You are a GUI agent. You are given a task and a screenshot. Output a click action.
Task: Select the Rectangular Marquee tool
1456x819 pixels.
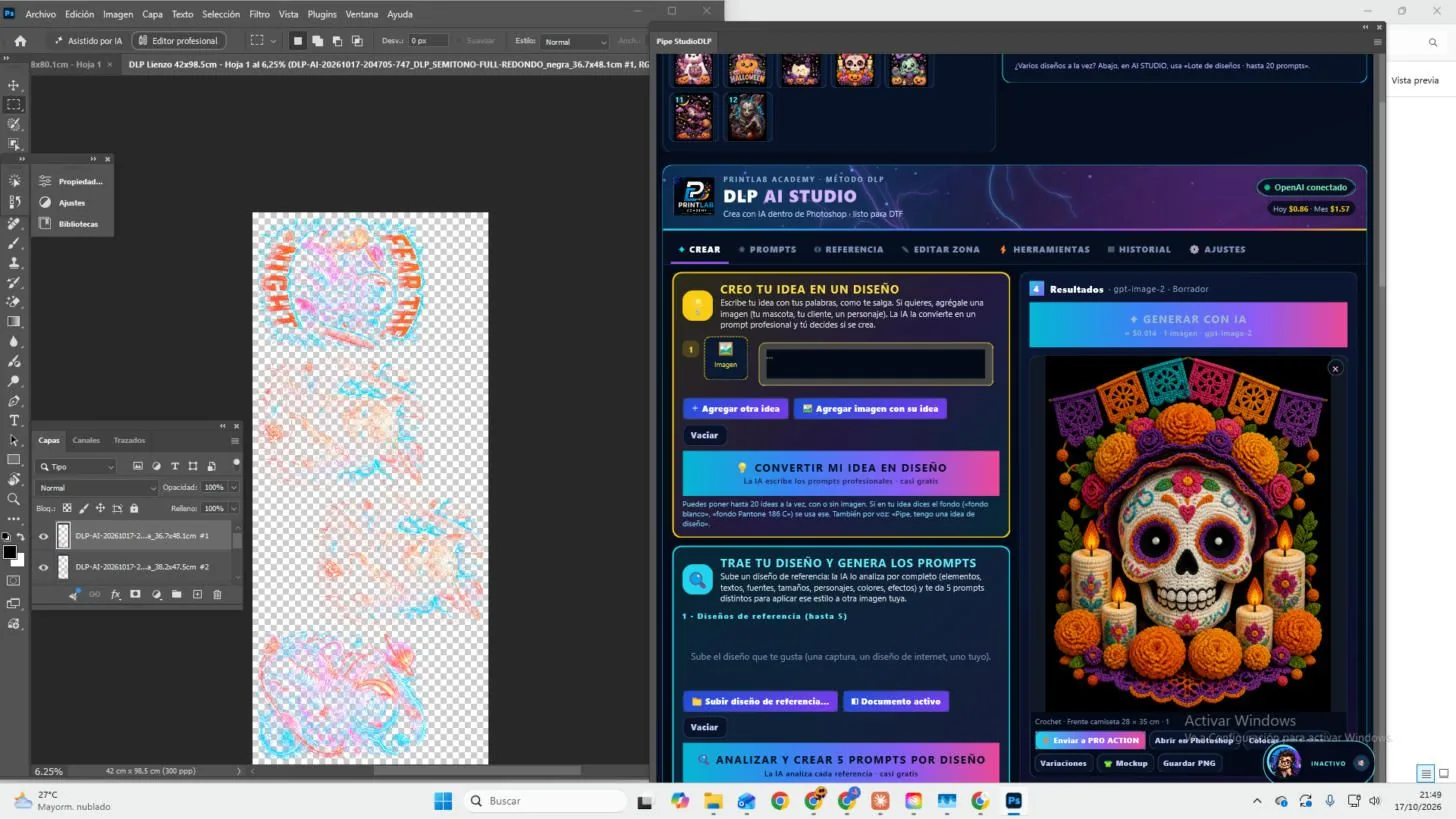(x=14, y=104)
